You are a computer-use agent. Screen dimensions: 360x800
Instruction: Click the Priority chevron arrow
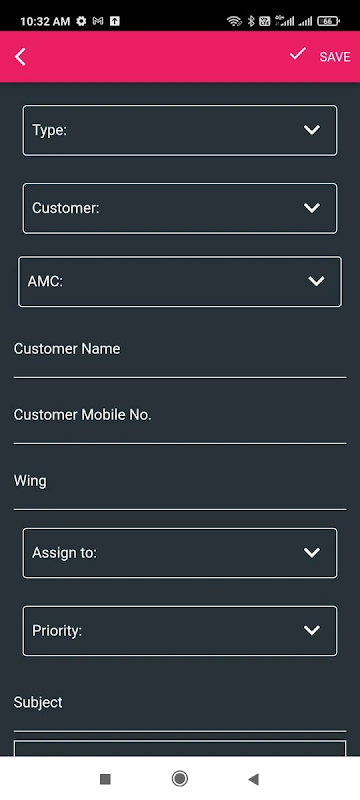click(x=312, y=630)
